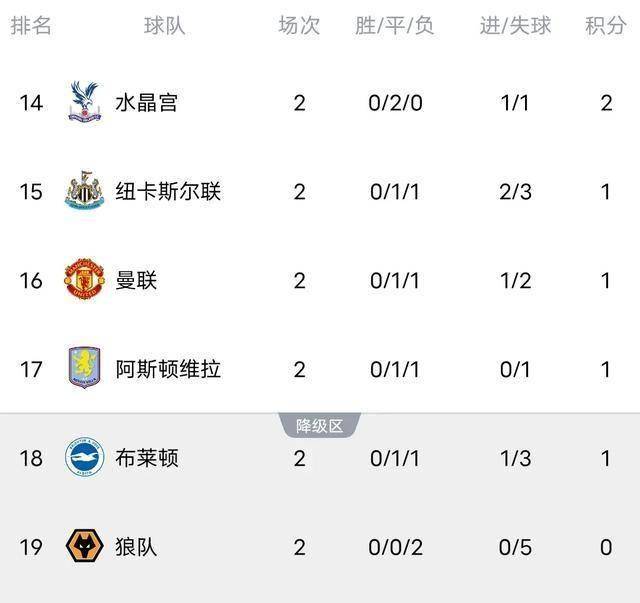This screenshot has width=640, height=603.
Task: Open the 水晶宫 team name
Action: [x=146, y=102]
